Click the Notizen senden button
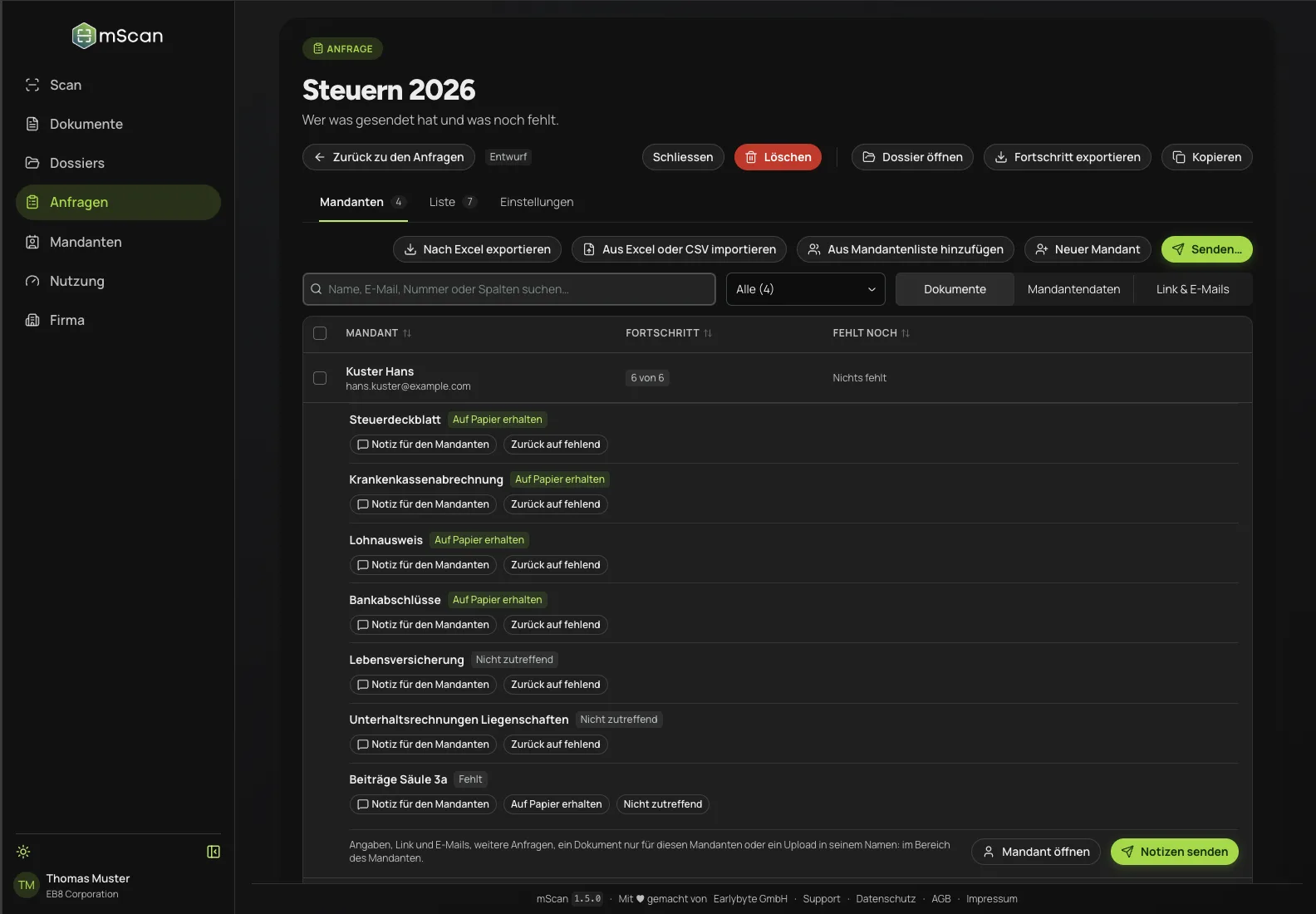 [x=1175, y=852]
